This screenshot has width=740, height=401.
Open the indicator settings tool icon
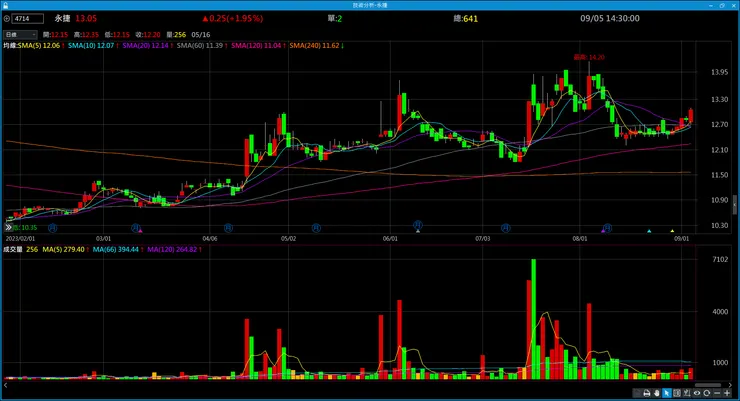tap(687, 393)
